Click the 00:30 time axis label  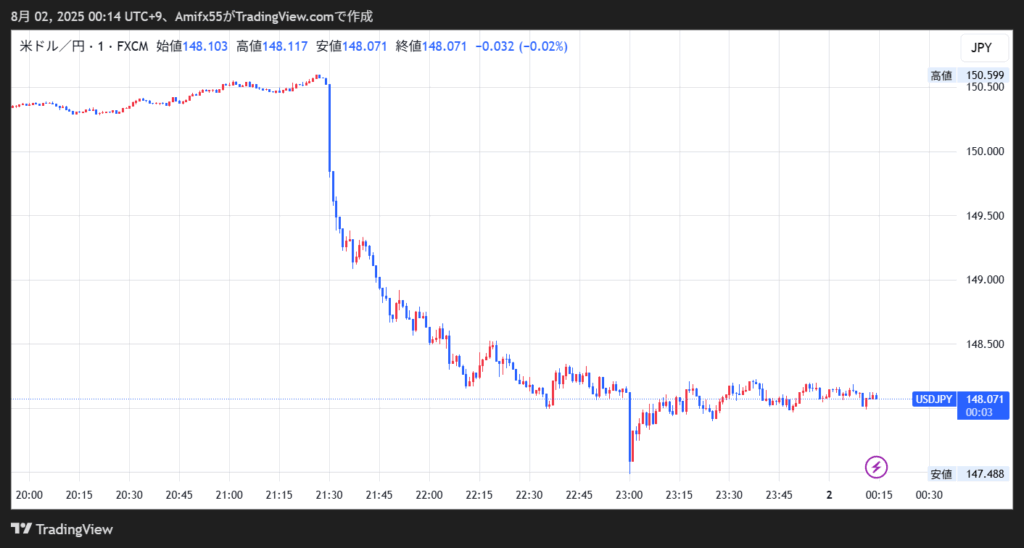(929, 495)
